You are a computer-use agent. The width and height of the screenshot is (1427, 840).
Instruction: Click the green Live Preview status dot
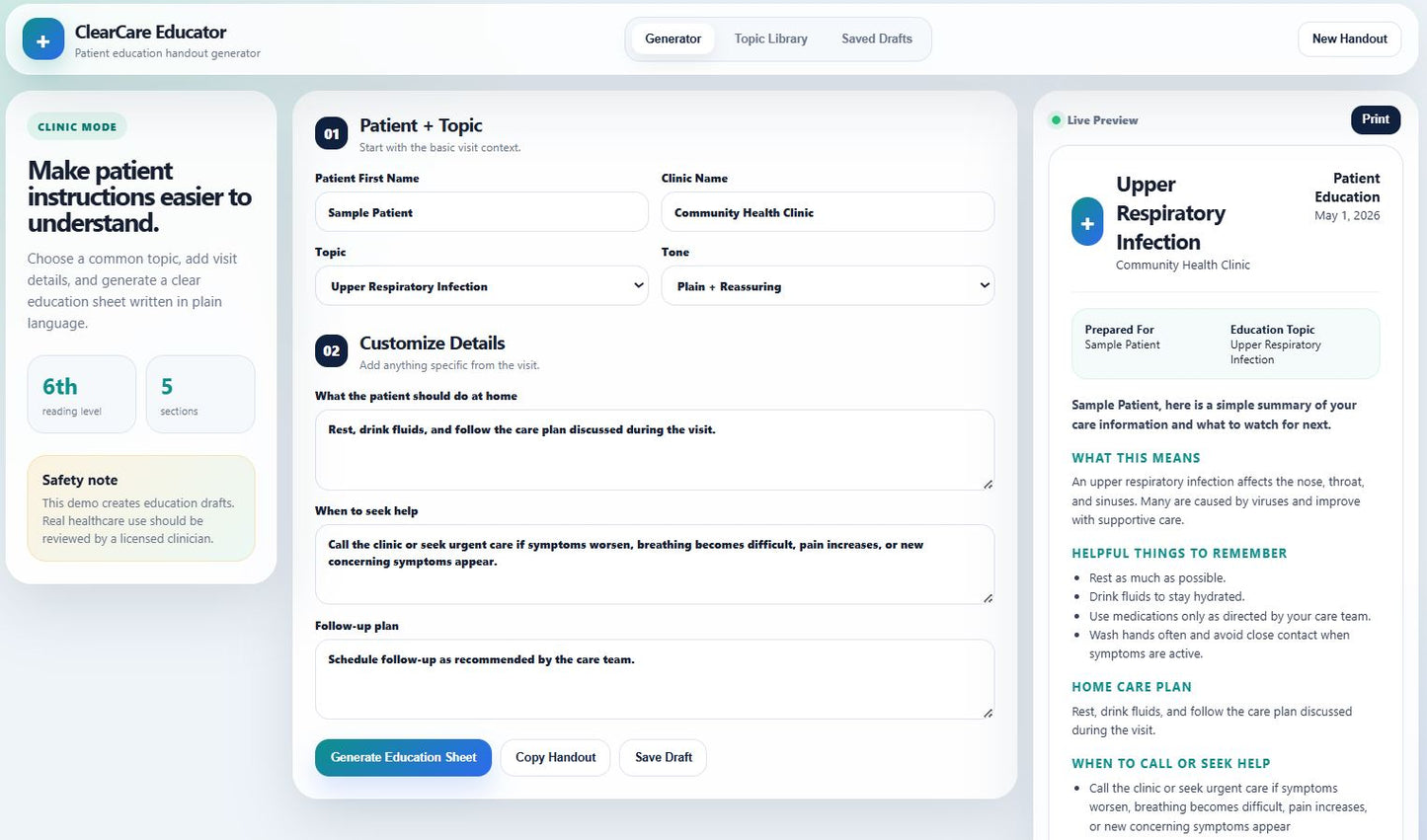pos(1056,120)
